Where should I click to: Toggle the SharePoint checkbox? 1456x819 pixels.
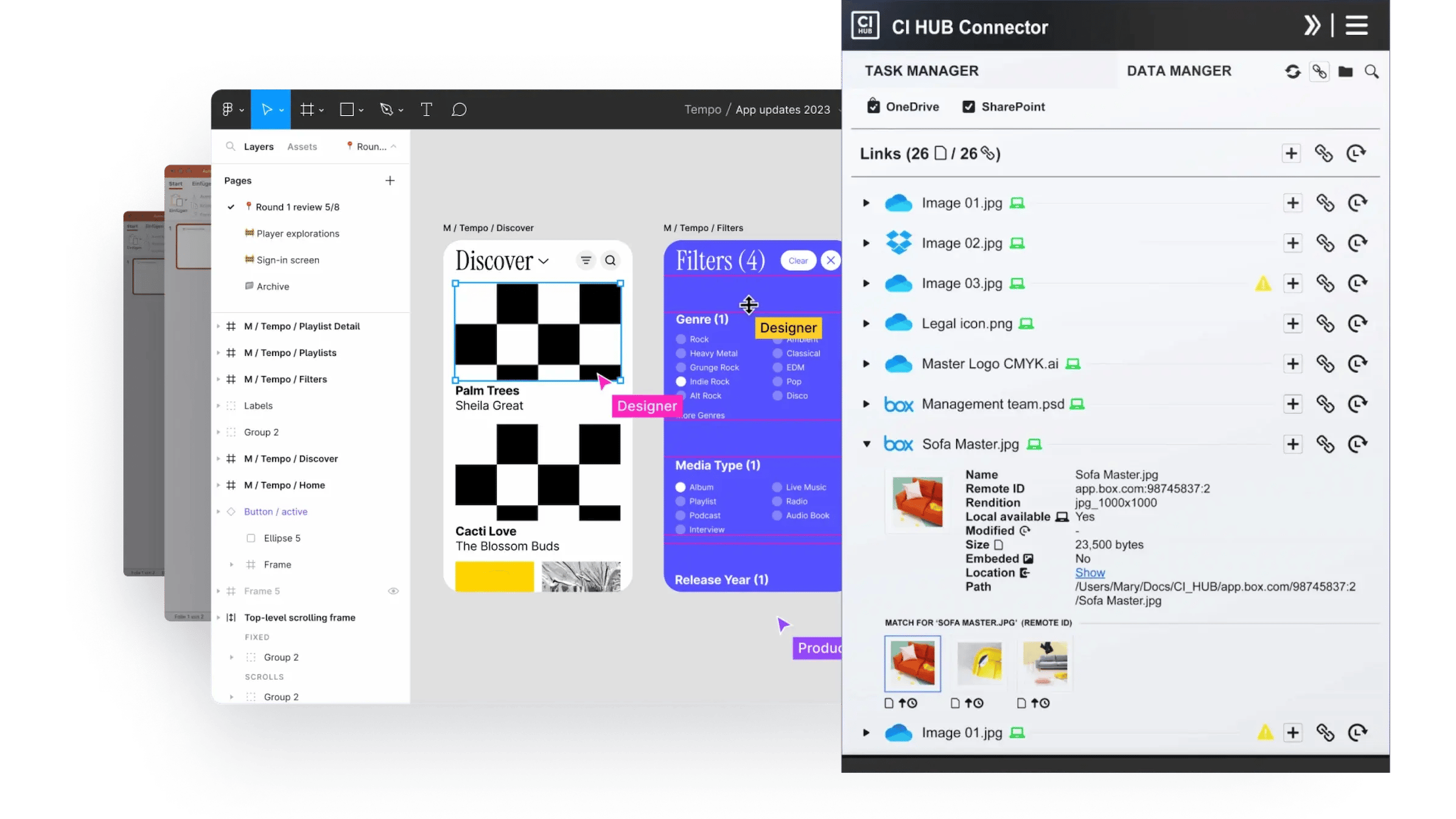tap(968, 107)
